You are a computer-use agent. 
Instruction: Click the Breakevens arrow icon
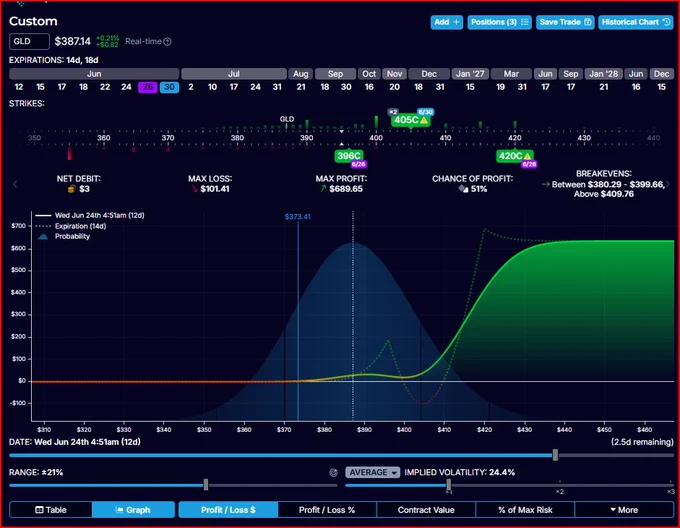tap(546, 185)
